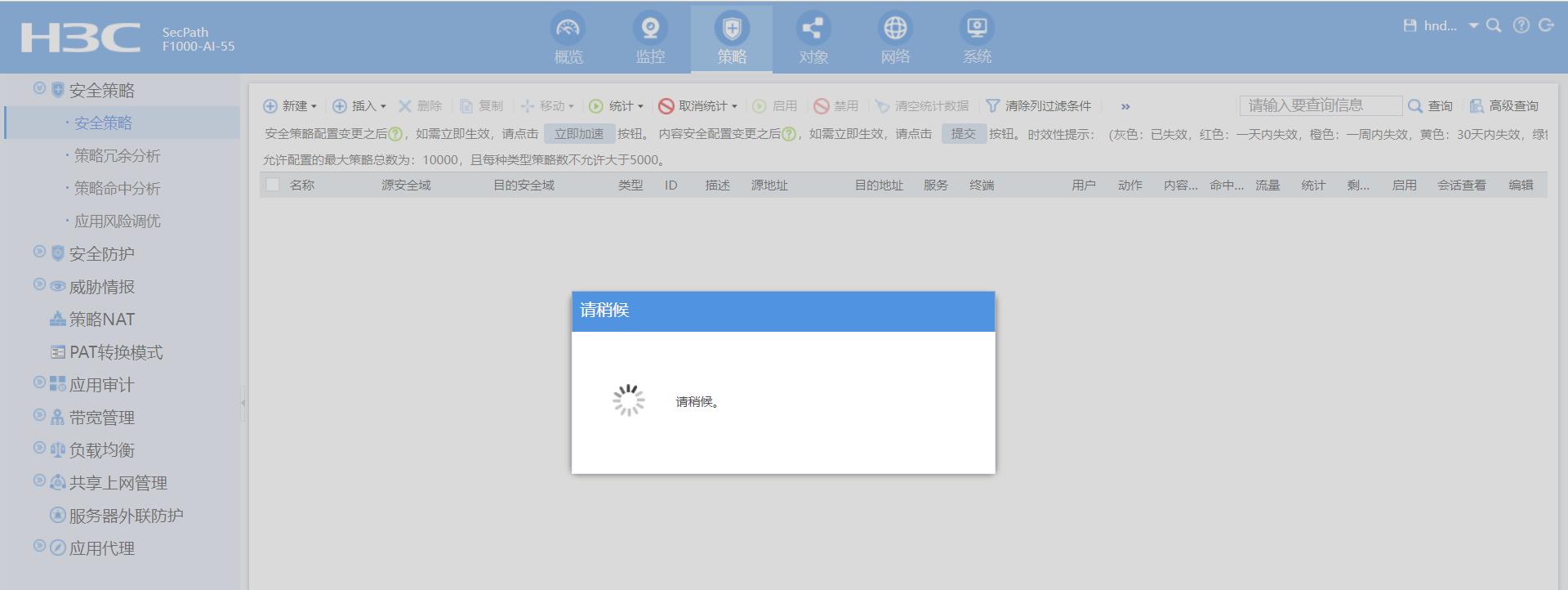Screen dimensions: 1568x590
Task: Show more toolbar items via » chevron
Action: click(1125, 107)
